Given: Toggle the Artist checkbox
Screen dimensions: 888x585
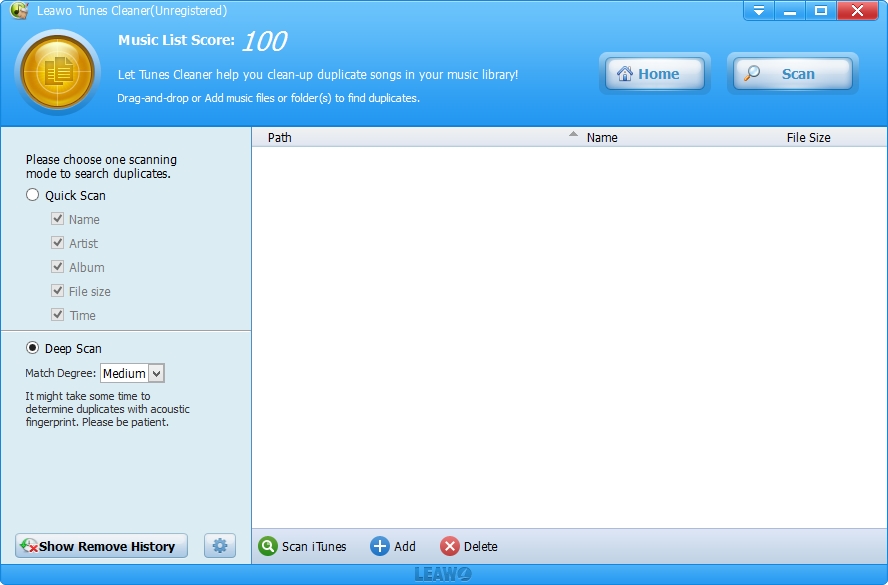Looking at the screenshot, I should point(58,243).
